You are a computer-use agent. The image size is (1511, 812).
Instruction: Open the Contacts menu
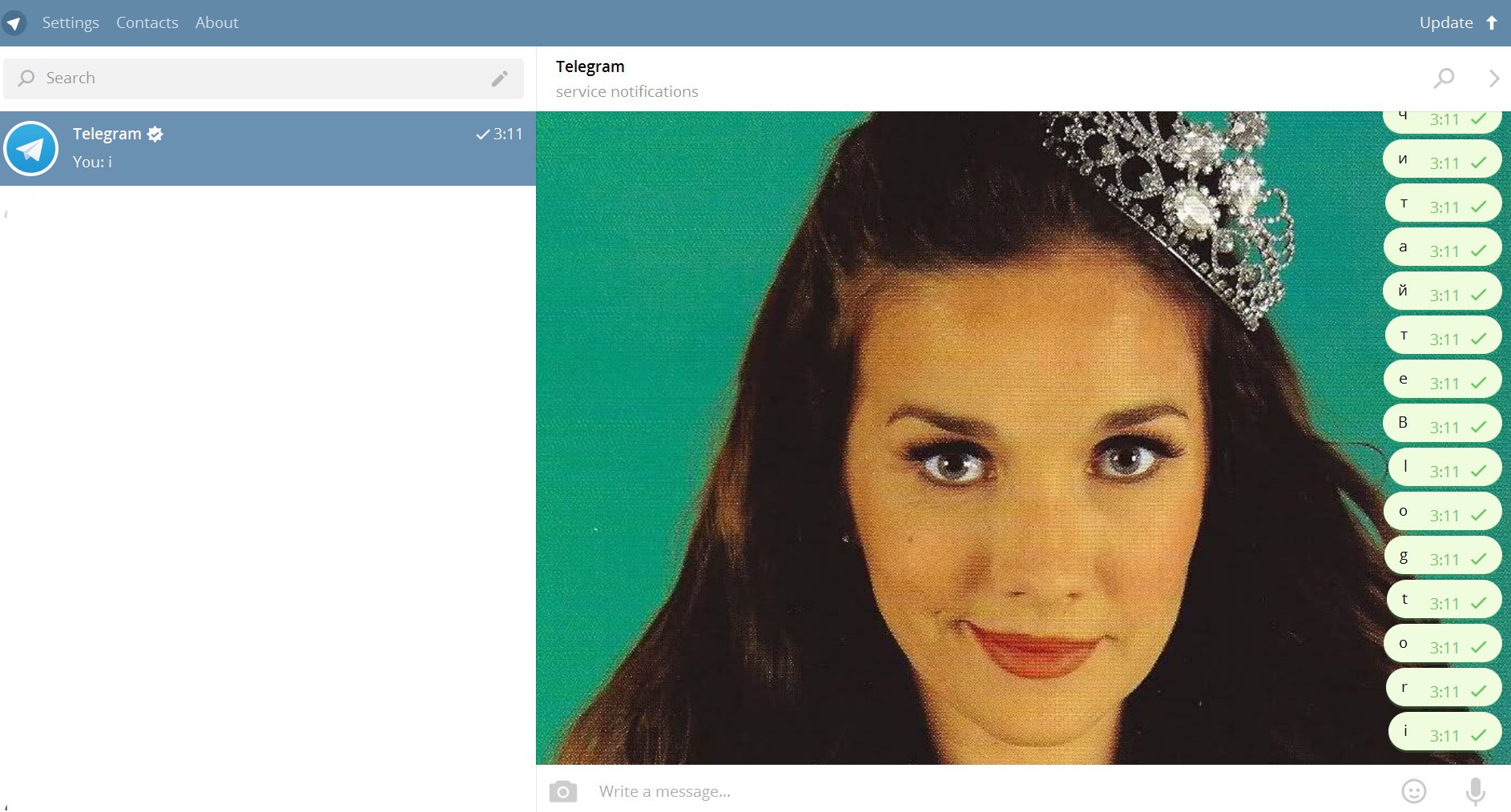(147, 23)
